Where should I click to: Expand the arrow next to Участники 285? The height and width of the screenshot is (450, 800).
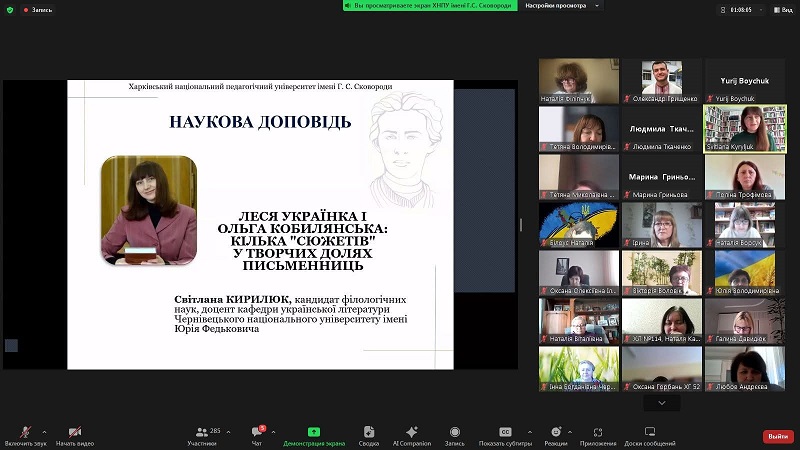(x=228, y=432)
